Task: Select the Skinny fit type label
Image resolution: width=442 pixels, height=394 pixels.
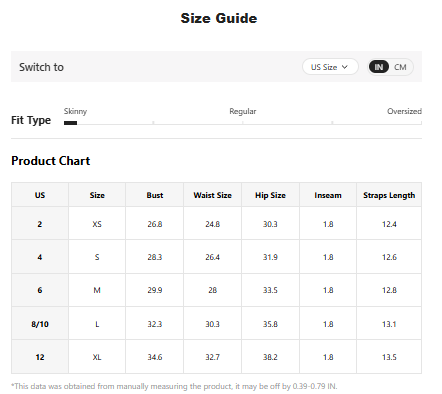Action: 75,111
